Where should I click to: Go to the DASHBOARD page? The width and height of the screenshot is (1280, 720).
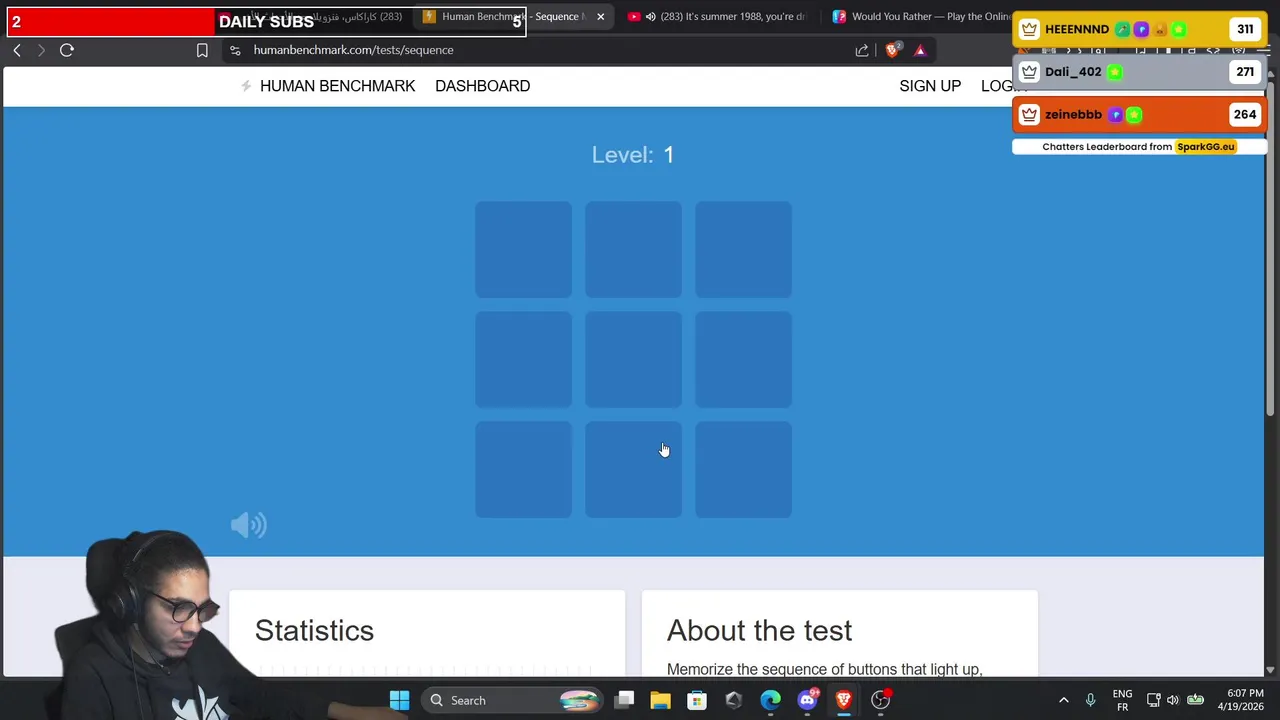[x=482, y=86]
